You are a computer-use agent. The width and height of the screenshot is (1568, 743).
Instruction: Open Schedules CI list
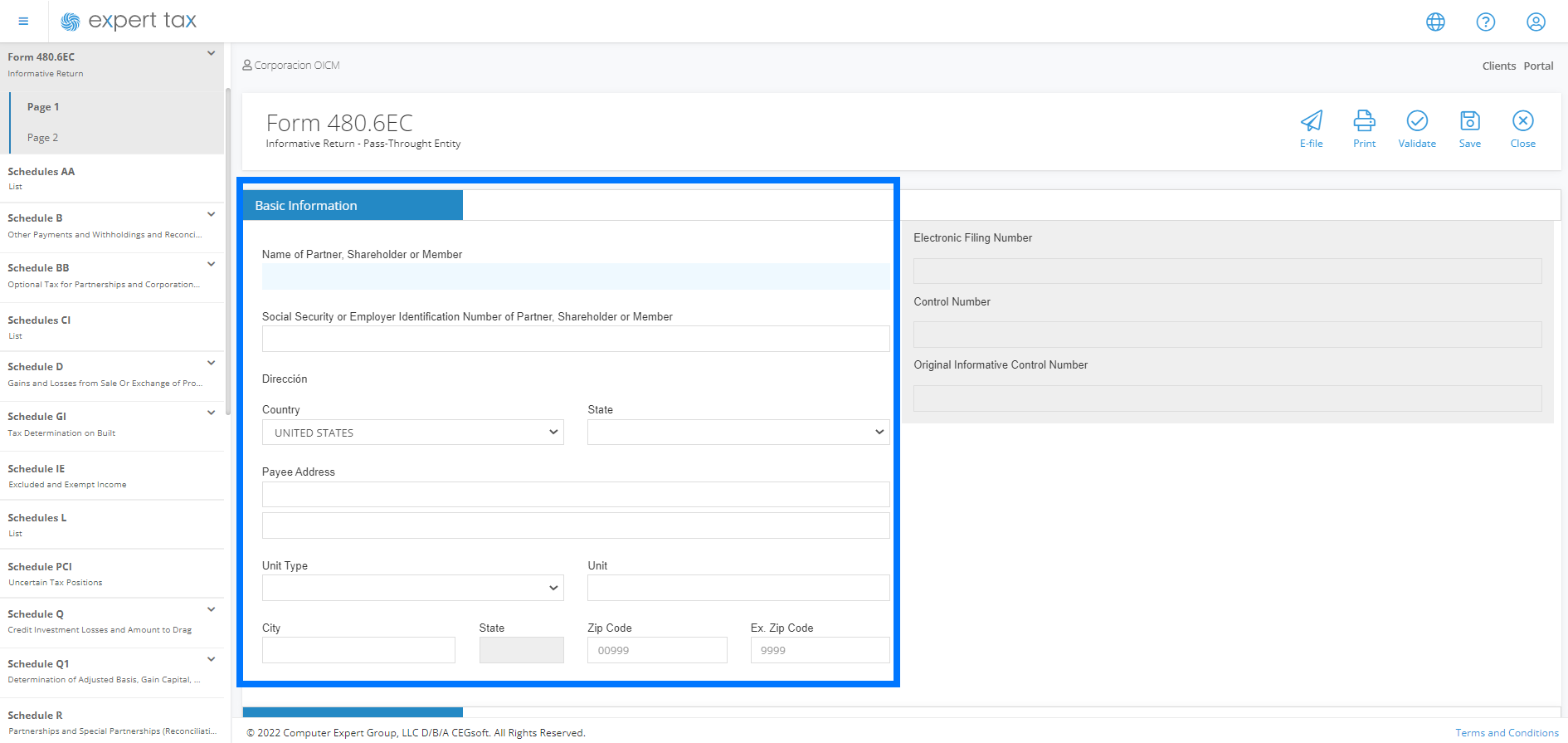tap(112, 327)
